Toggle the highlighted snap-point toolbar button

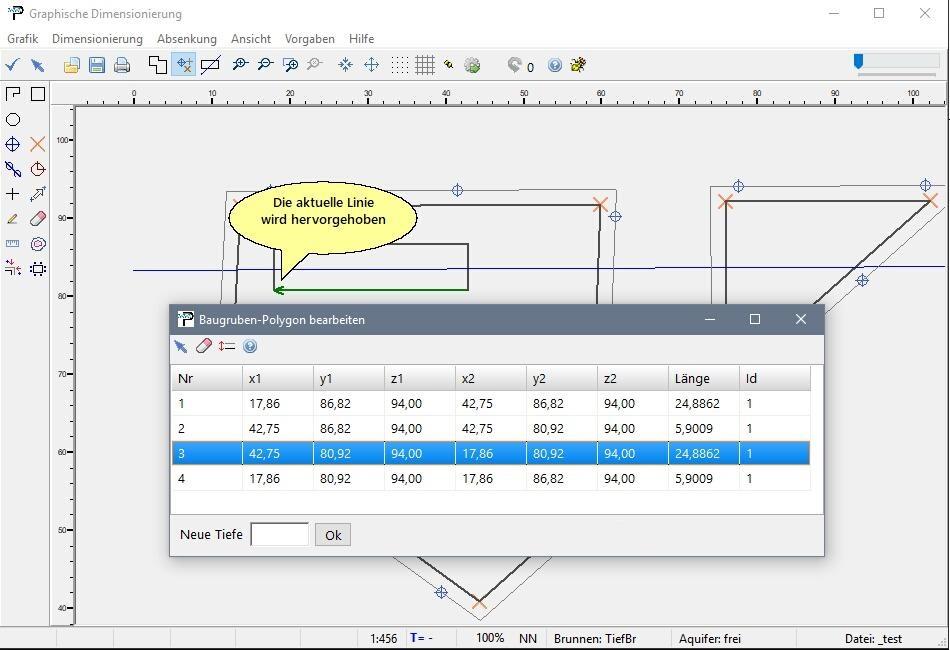(x=184, y=65)
